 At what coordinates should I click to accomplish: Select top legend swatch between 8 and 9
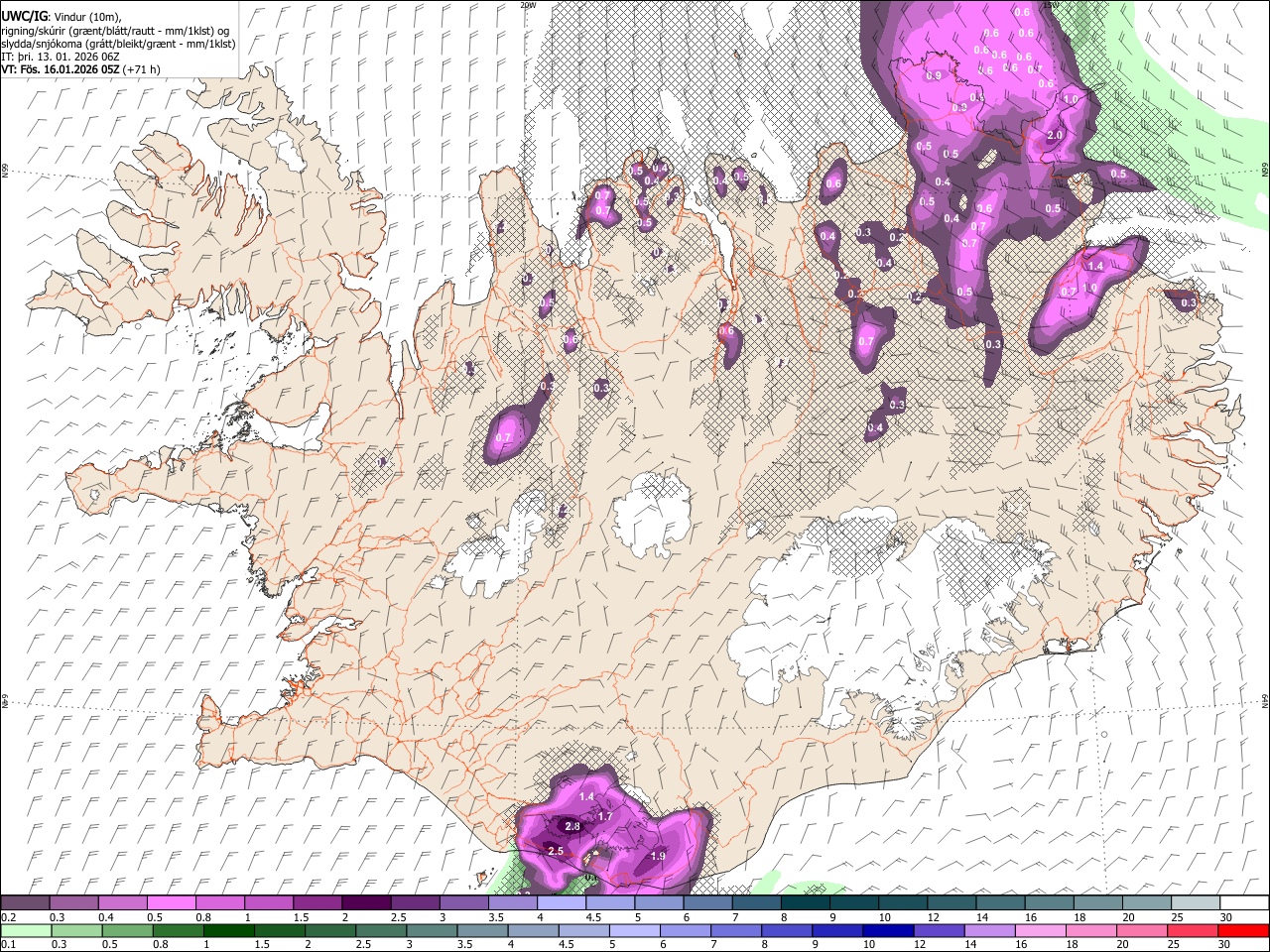pyautogui.click(x=806, y=903)
